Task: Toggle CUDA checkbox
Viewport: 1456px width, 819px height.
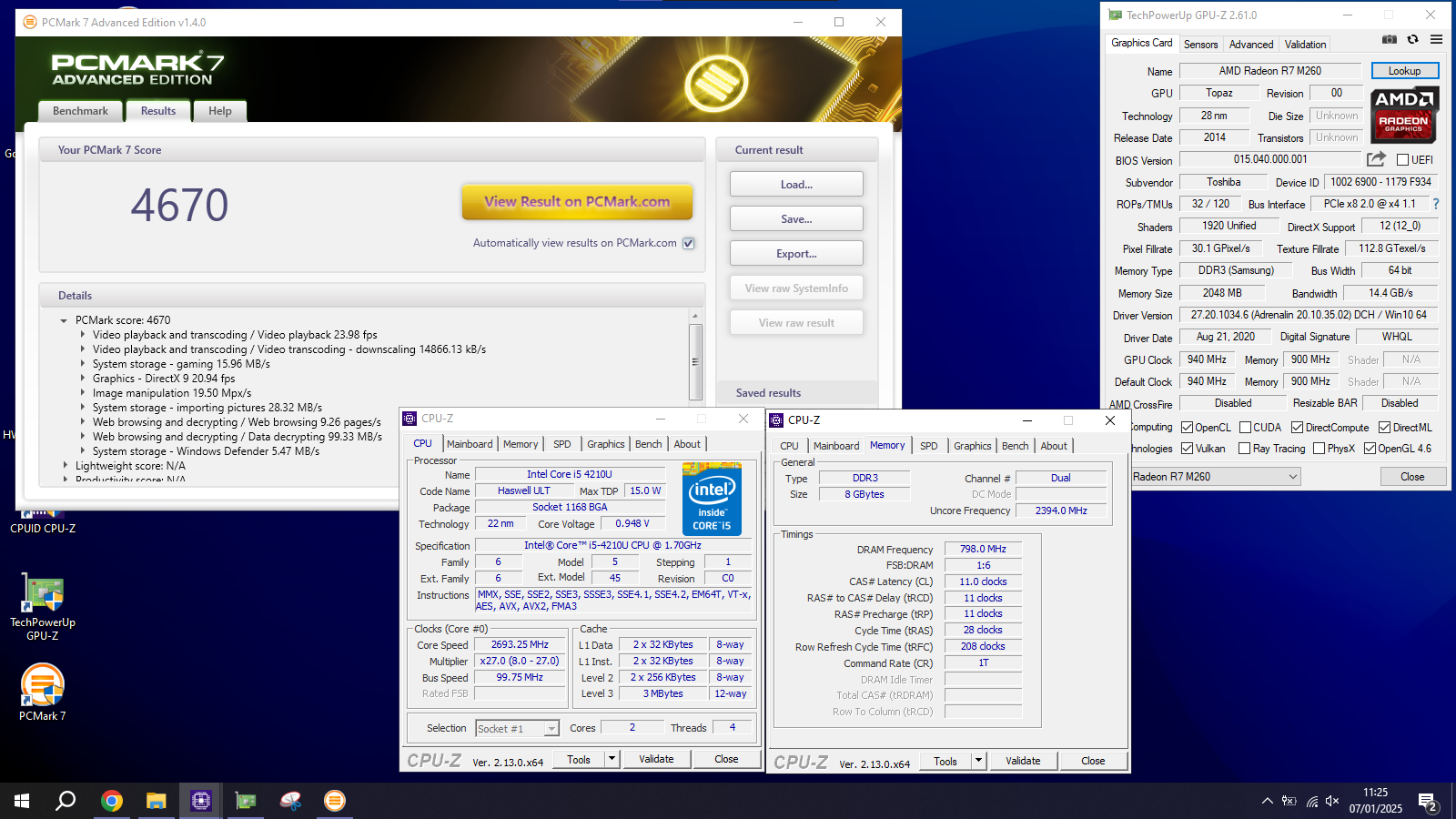Action: pyautogui.click(x=1245, y=428)
